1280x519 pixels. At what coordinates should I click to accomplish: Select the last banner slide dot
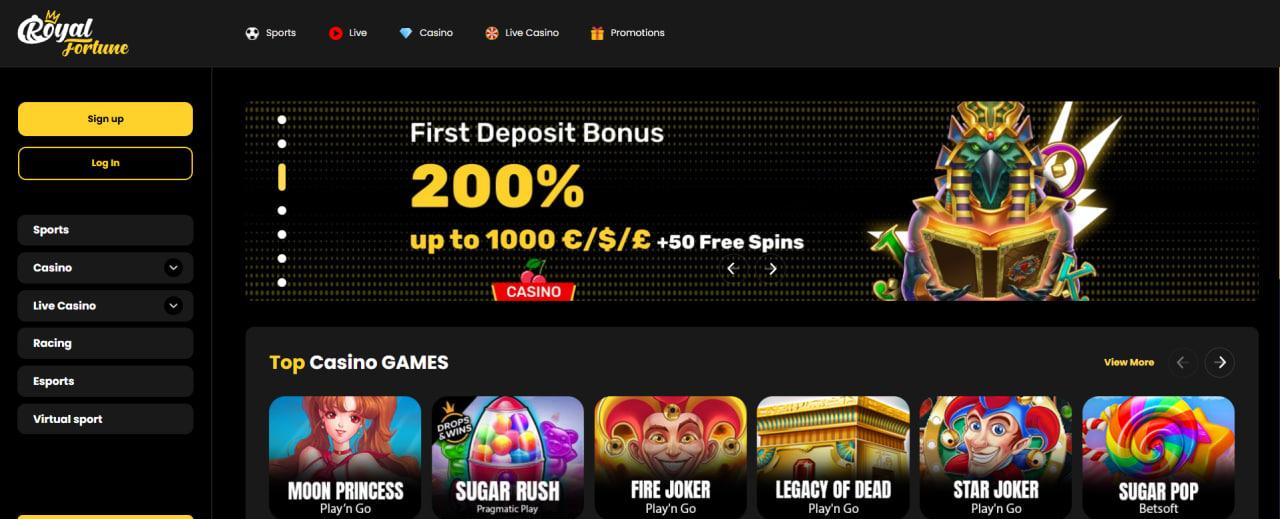point(282,283)
